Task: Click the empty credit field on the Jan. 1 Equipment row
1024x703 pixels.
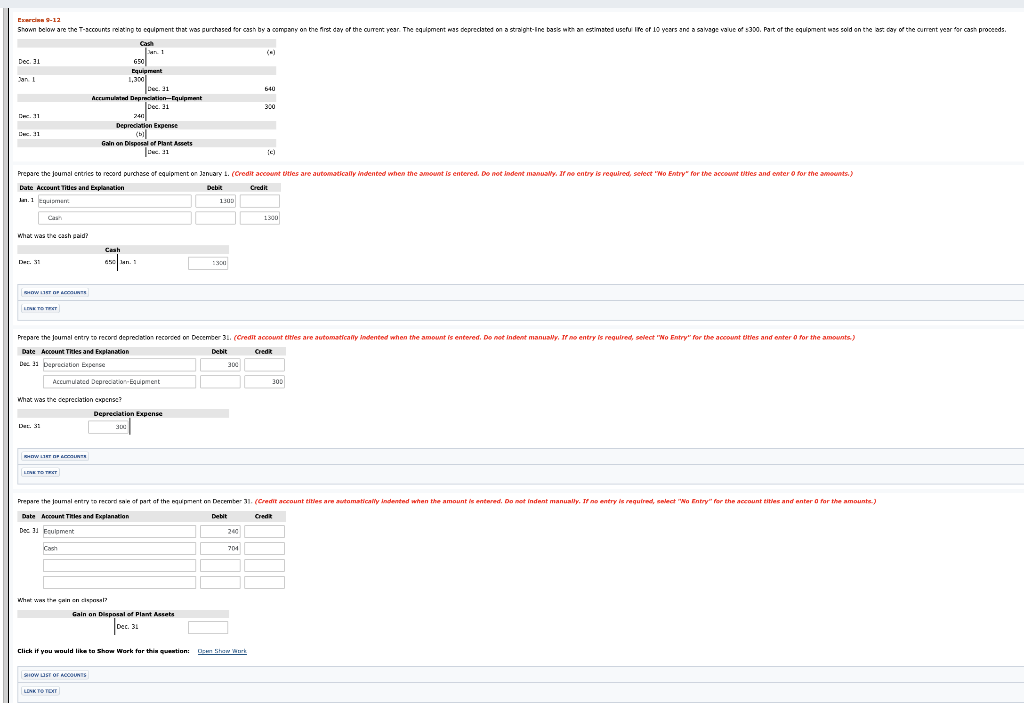Action: click(260, 201)
